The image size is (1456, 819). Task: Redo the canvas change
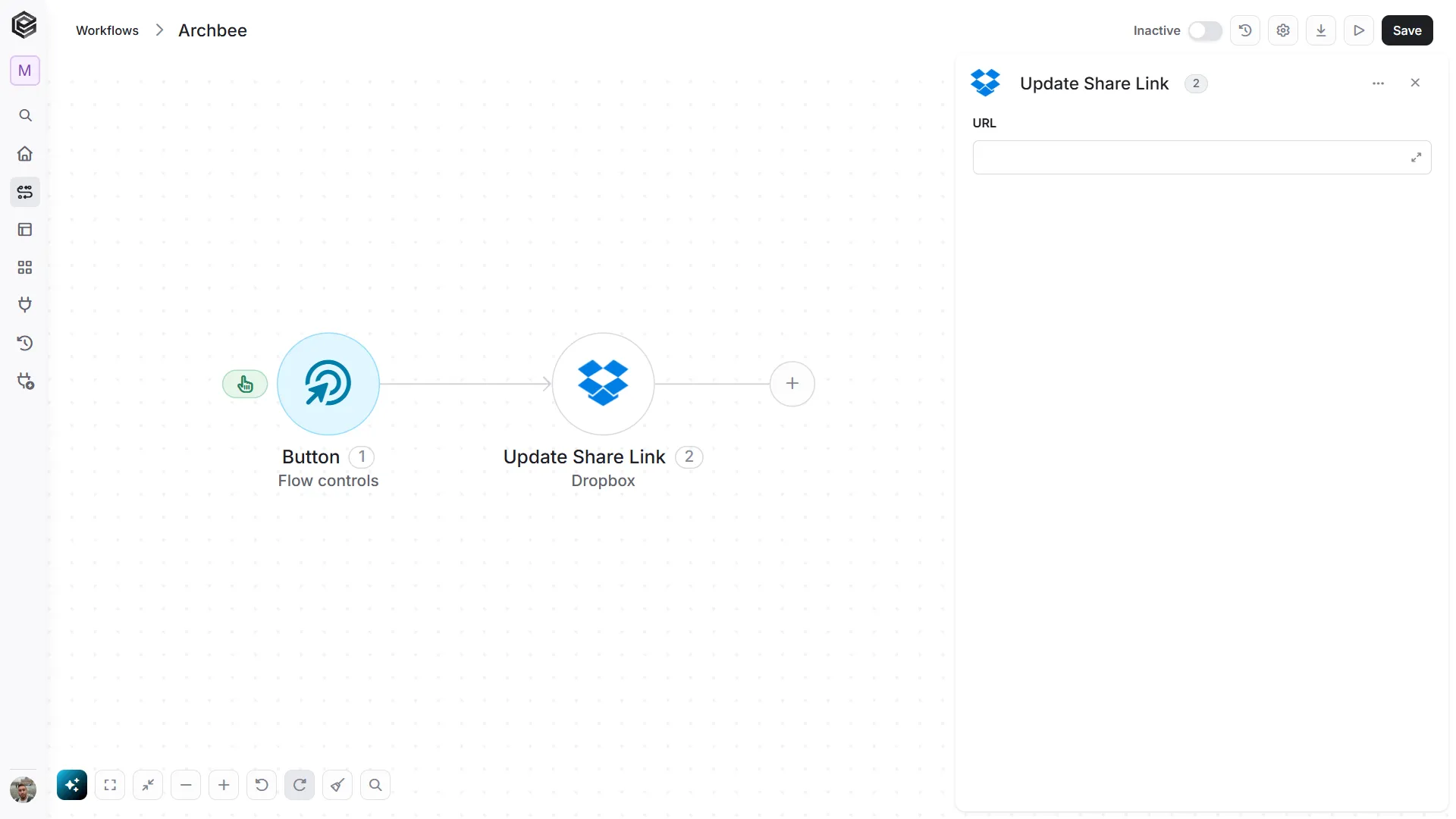coord(300,785)
